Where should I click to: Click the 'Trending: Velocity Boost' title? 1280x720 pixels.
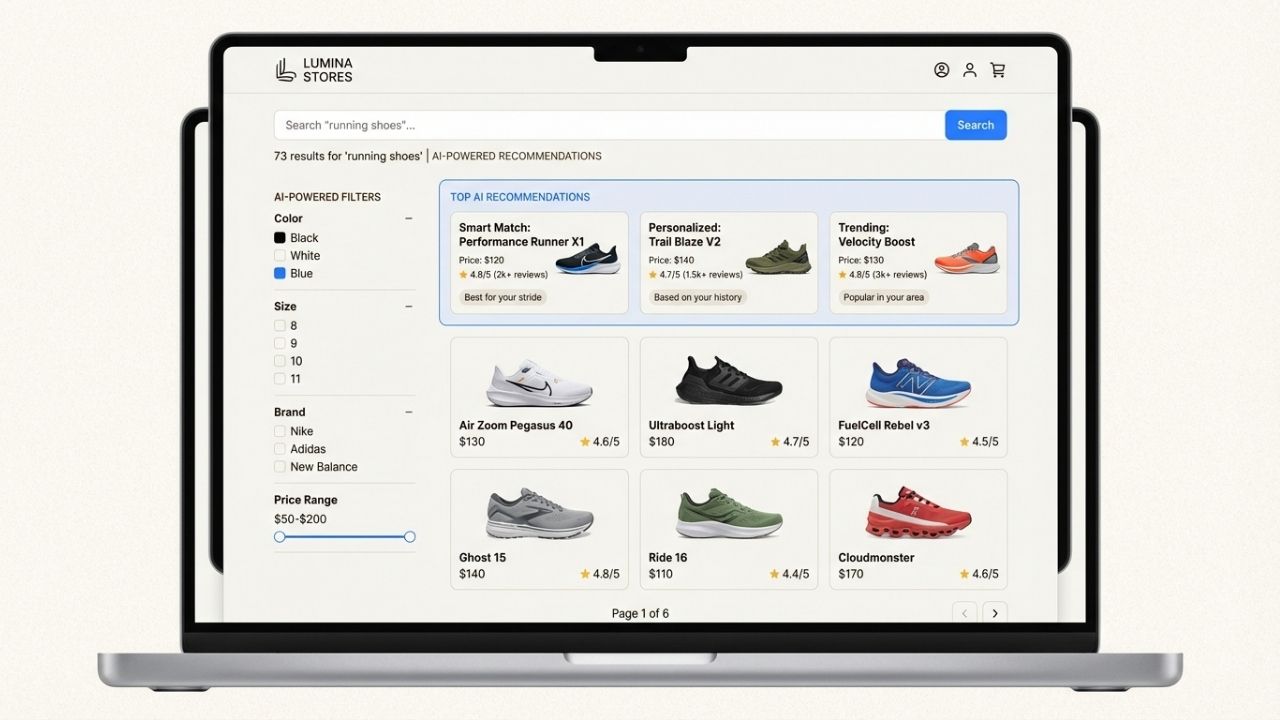coord(877,235)
